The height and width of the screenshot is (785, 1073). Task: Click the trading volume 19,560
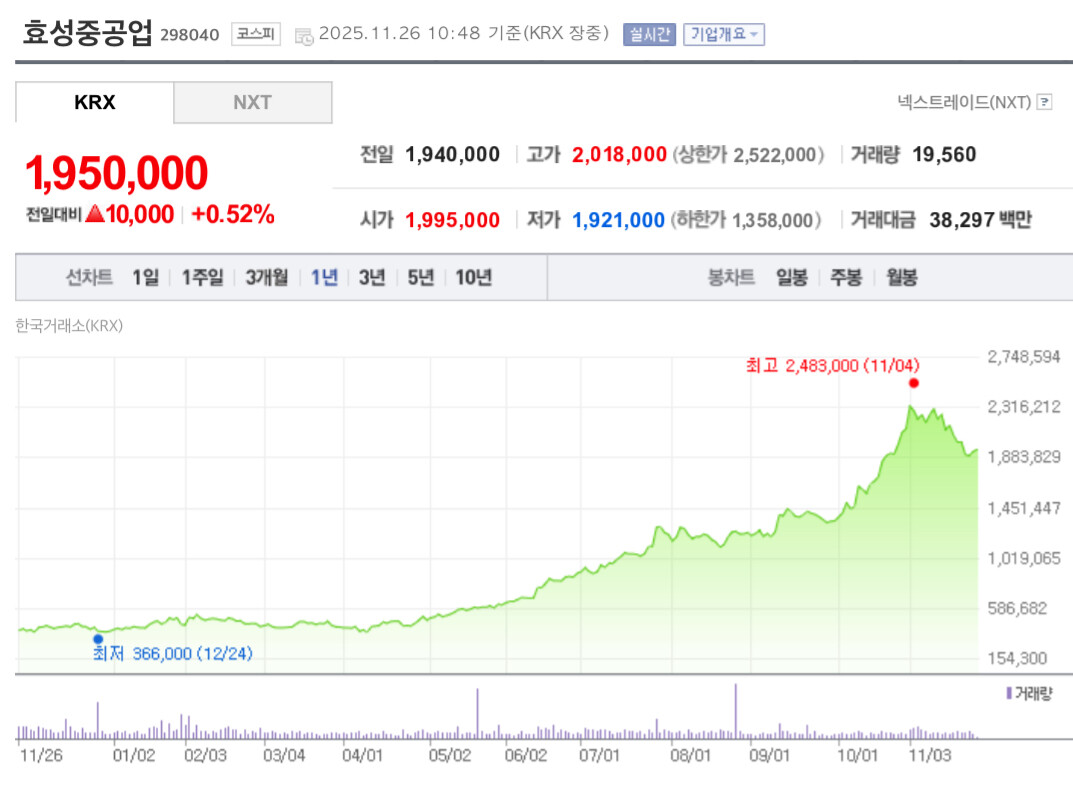944,155
